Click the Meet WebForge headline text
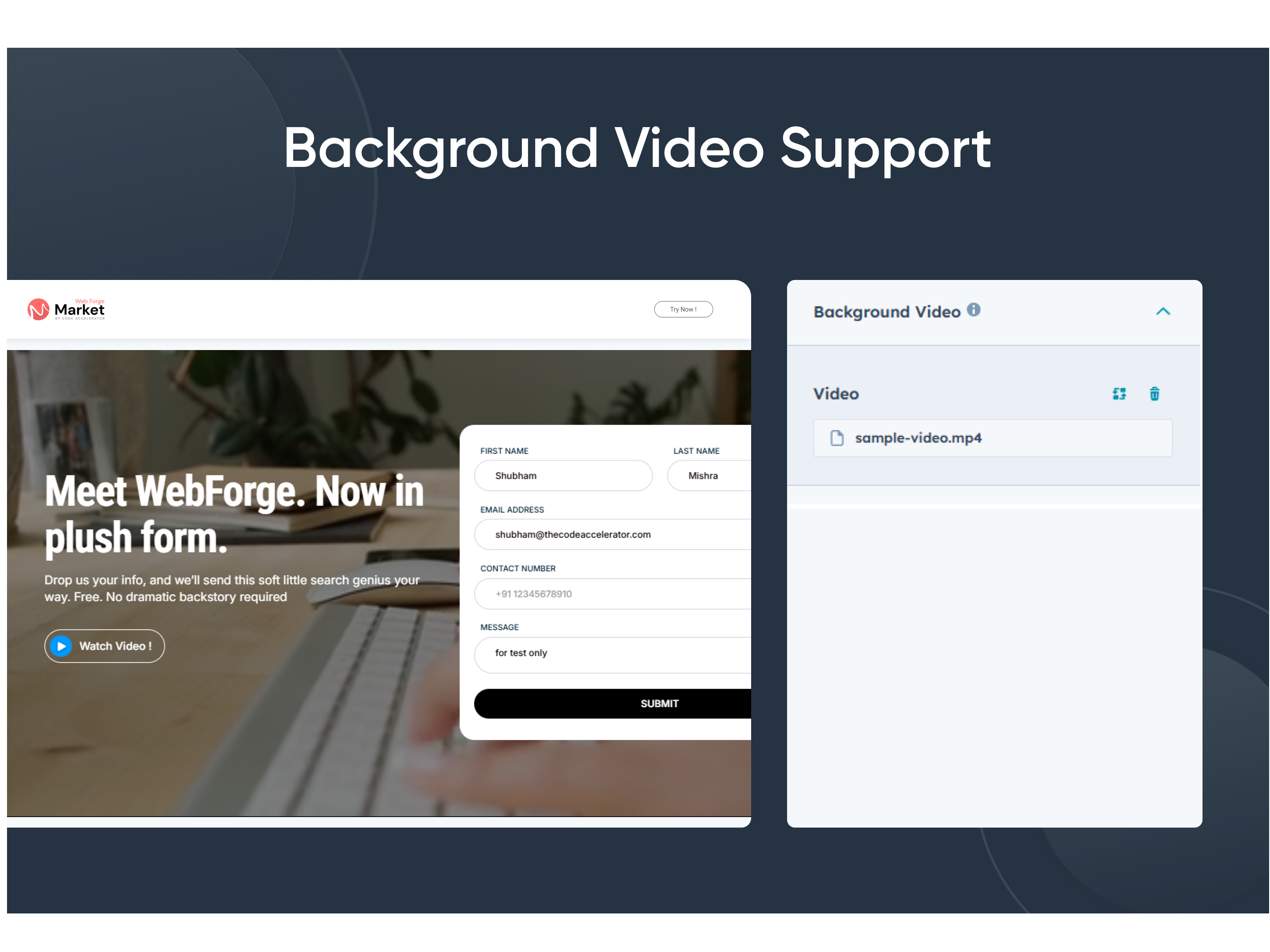1270x952 pixels. tap(234, 515)
